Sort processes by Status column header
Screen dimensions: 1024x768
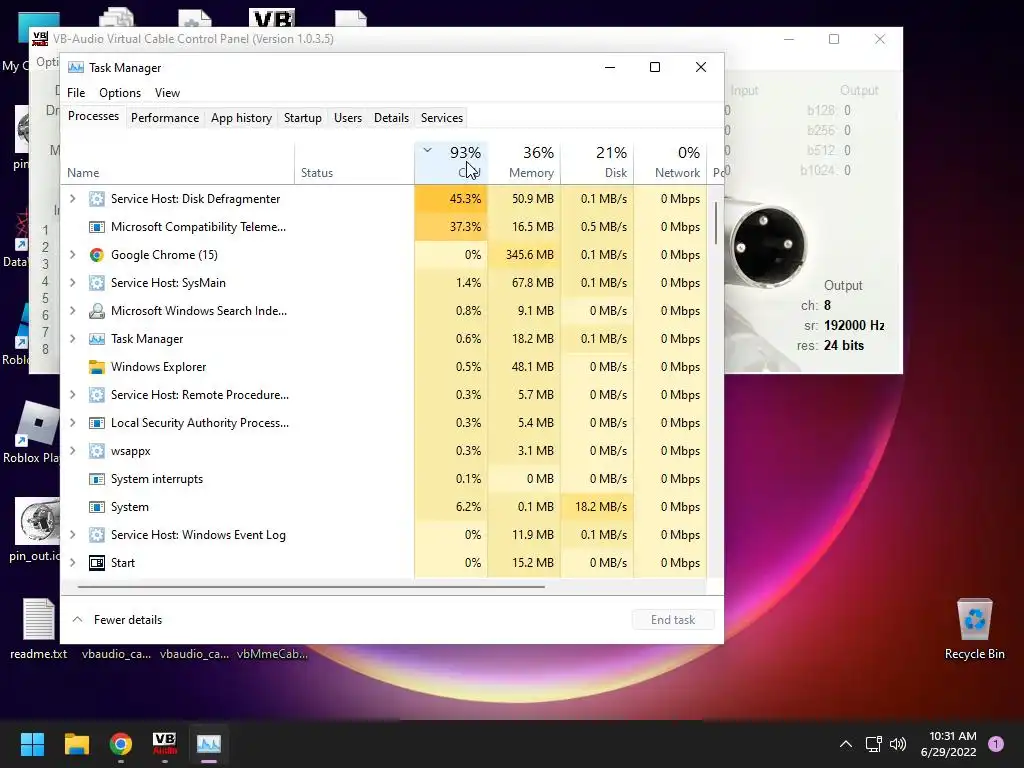(355, 162)
